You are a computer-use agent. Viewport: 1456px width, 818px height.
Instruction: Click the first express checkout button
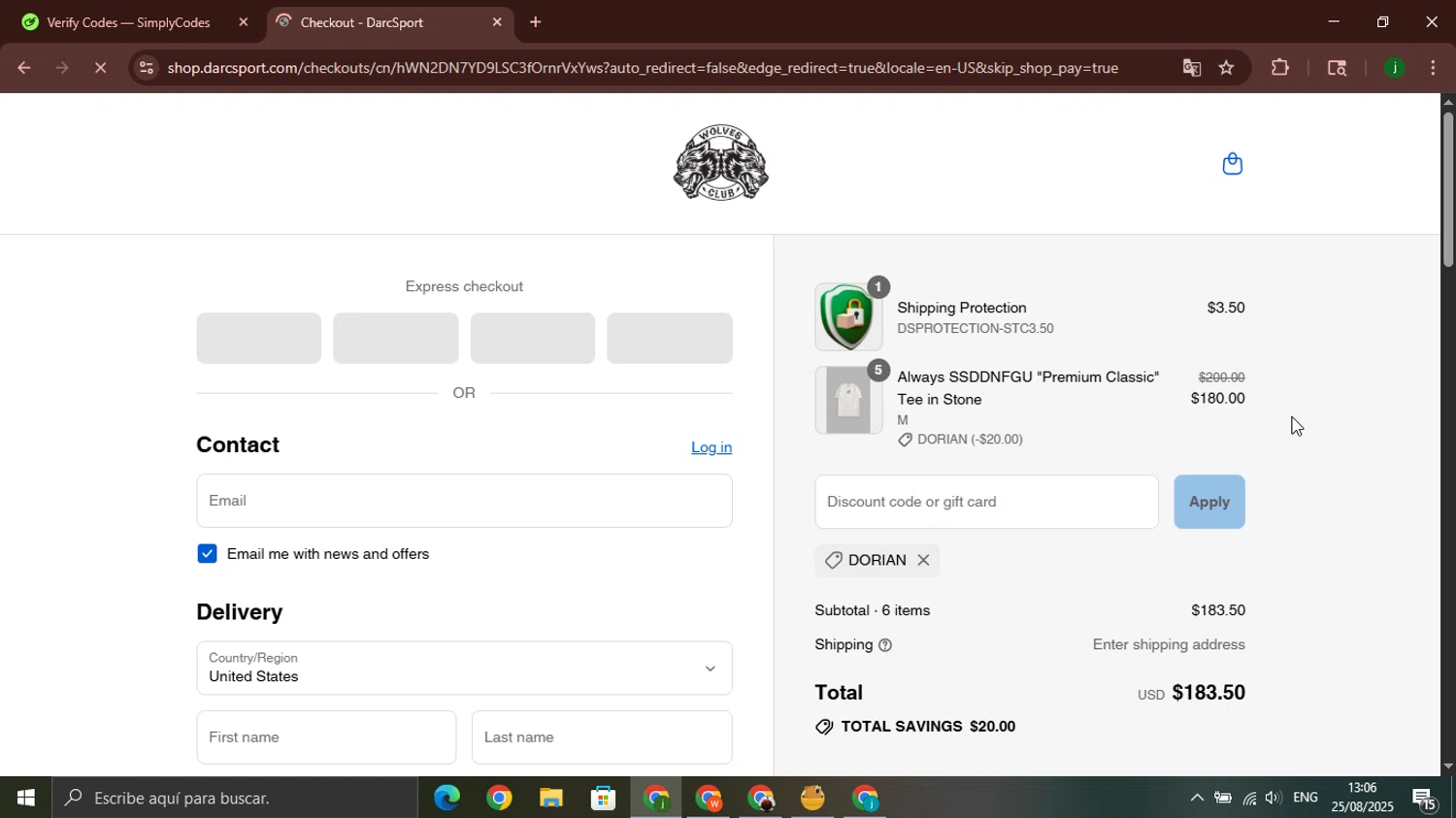(258, 339)
